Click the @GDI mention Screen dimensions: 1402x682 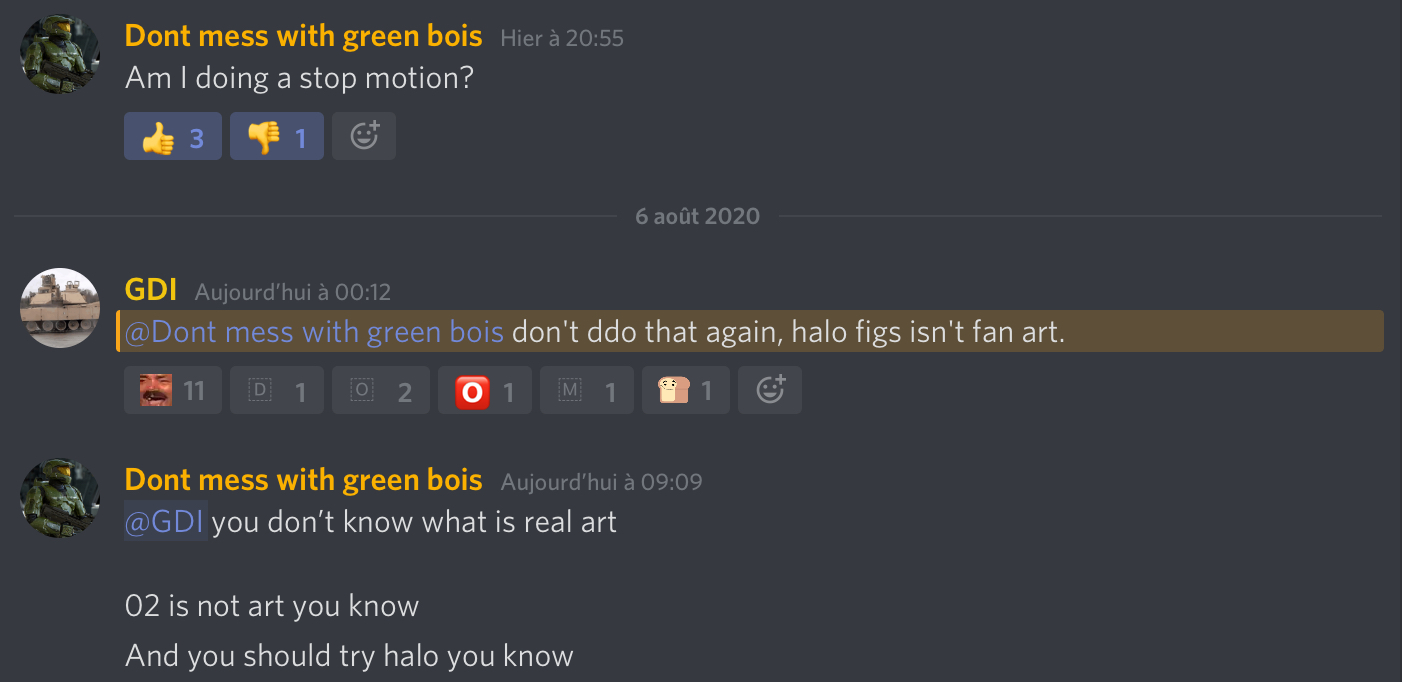[x=166, y=521]
